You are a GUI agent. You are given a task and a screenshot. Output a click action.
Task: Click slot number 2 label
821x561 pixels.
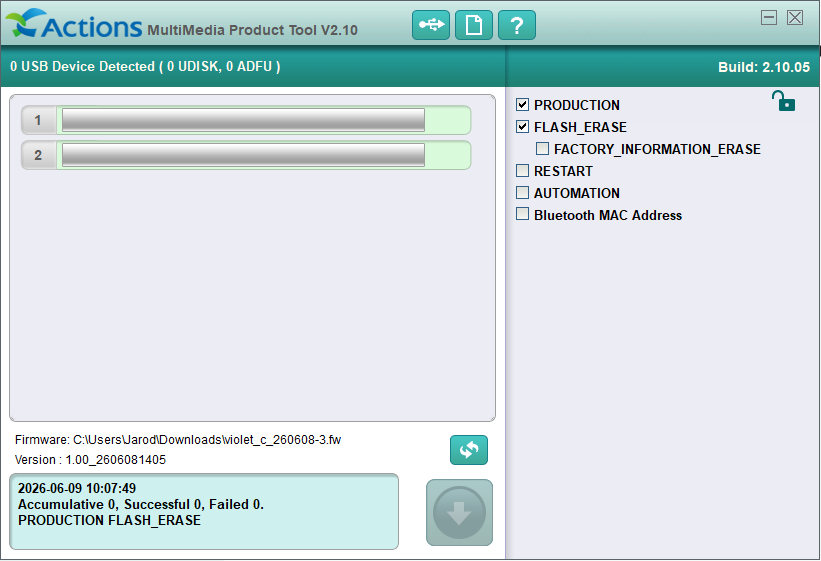click(38, 155)
